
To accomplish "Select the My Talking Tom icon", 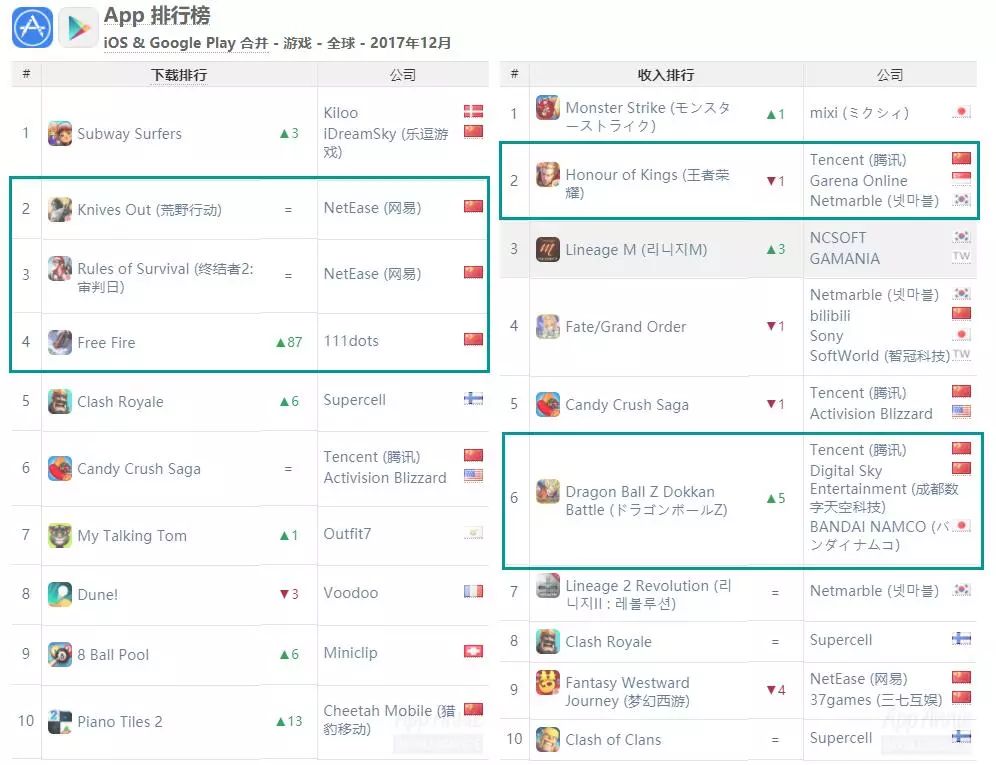I will point(60,536).
